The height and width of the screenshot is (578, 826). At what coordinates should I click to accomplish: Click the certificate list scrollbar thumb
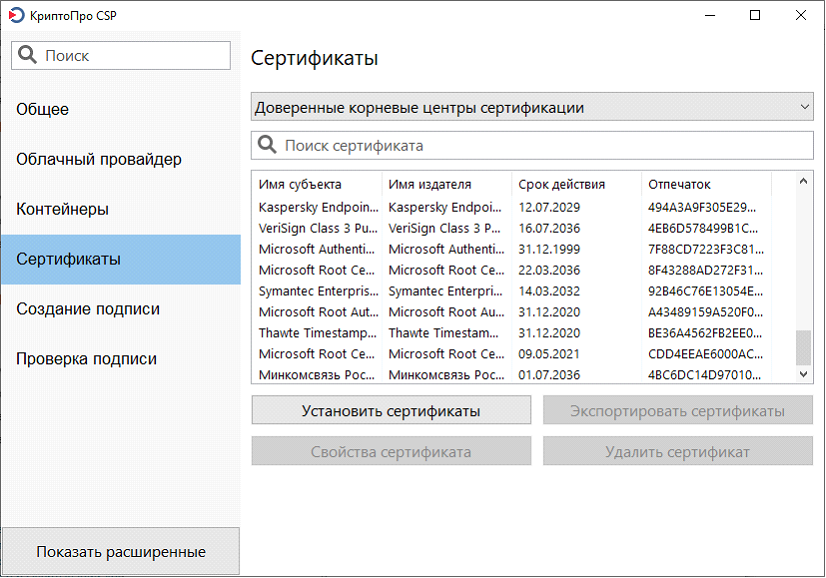point(803,347)
